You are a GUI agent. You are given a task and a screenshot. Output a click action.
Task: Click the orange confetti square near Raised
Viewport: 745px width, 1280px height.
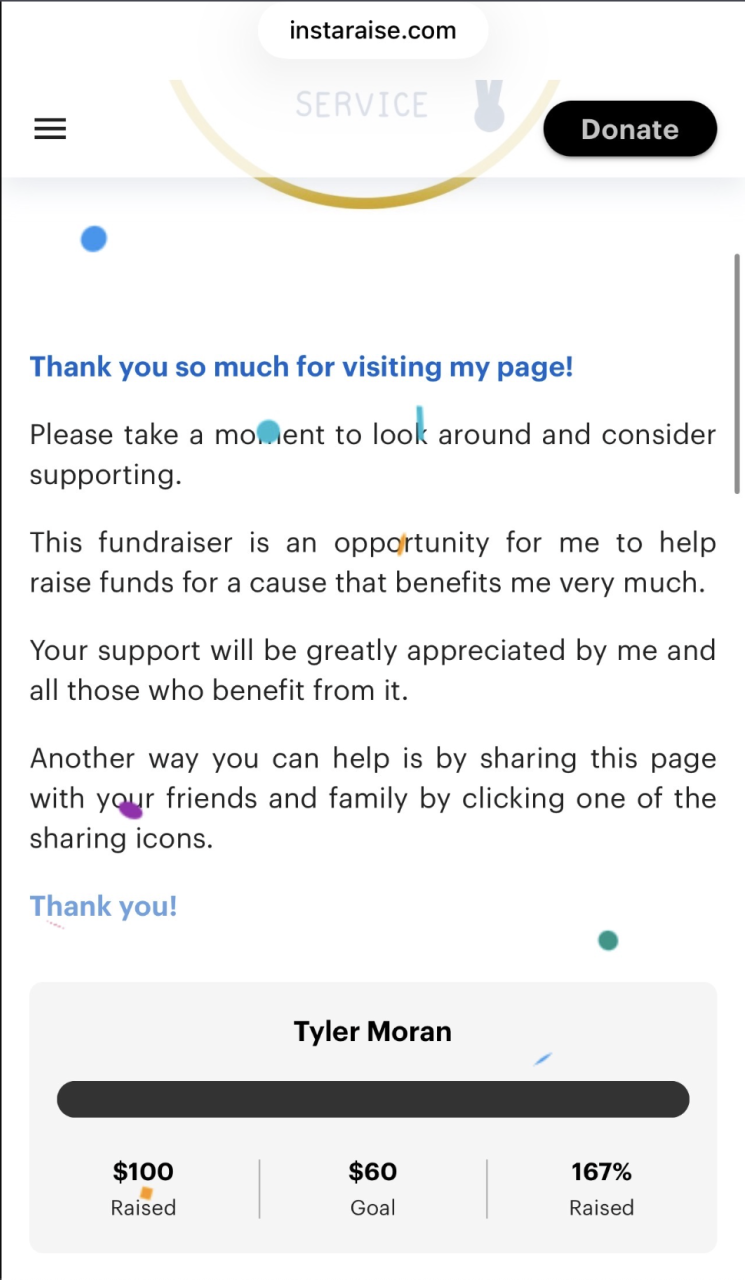pos(146,1193)
